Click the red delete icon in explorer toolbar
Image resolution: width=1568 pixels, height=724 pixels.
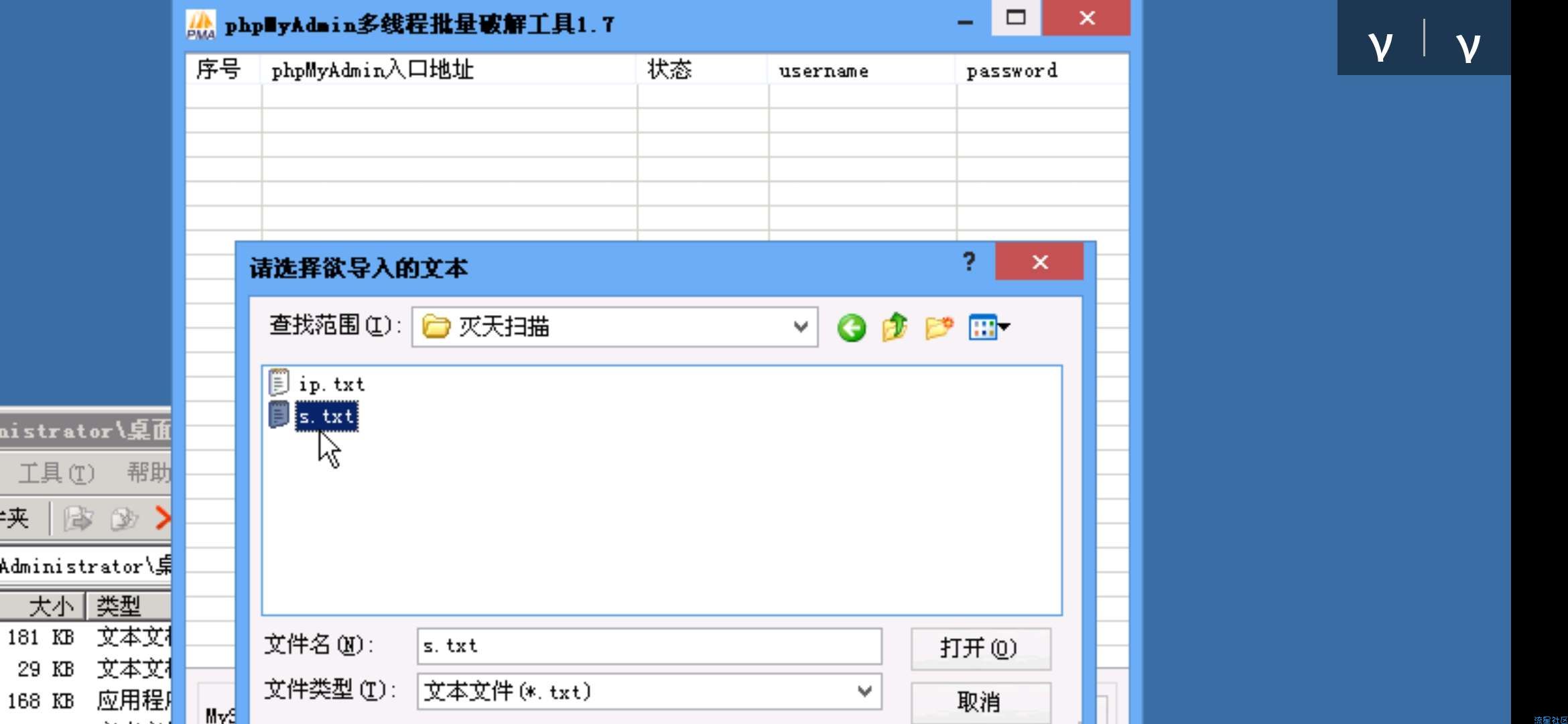click(x=163, y=518)
